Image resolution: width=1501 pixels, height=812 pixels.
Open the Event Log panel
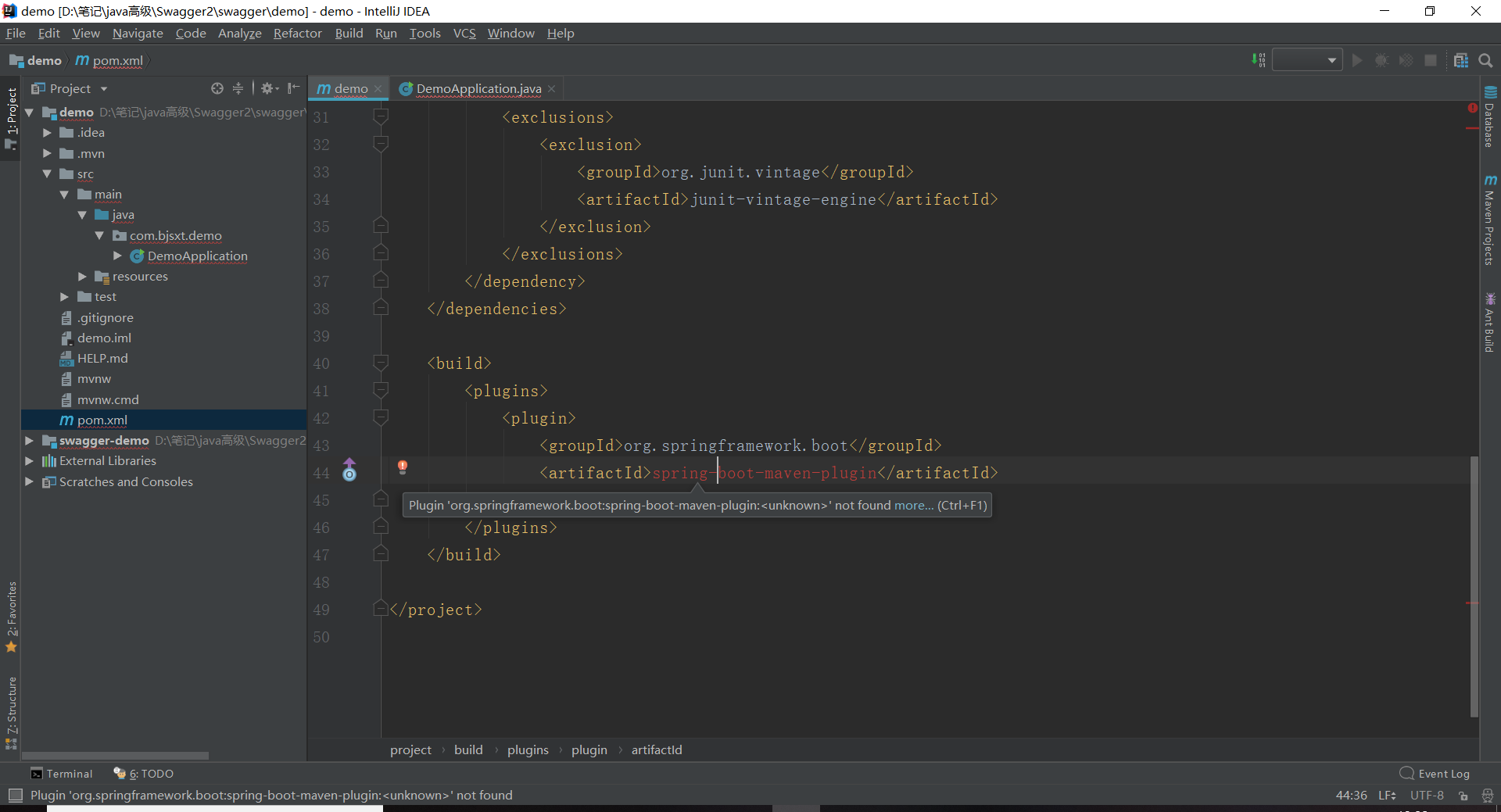tap(1435, 774)
